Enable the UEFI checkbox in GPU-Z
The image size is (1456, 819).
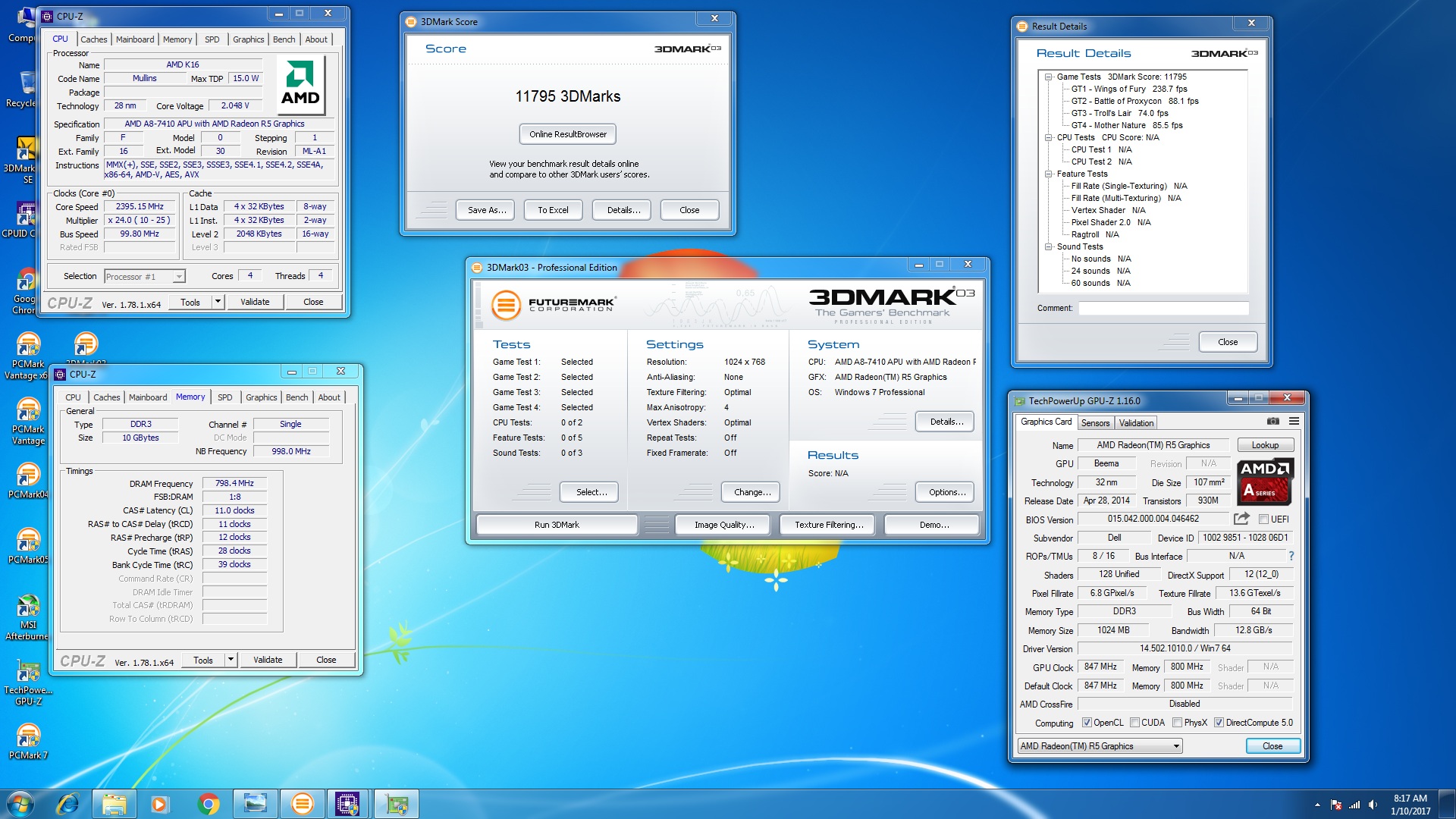click(1263, 519)
